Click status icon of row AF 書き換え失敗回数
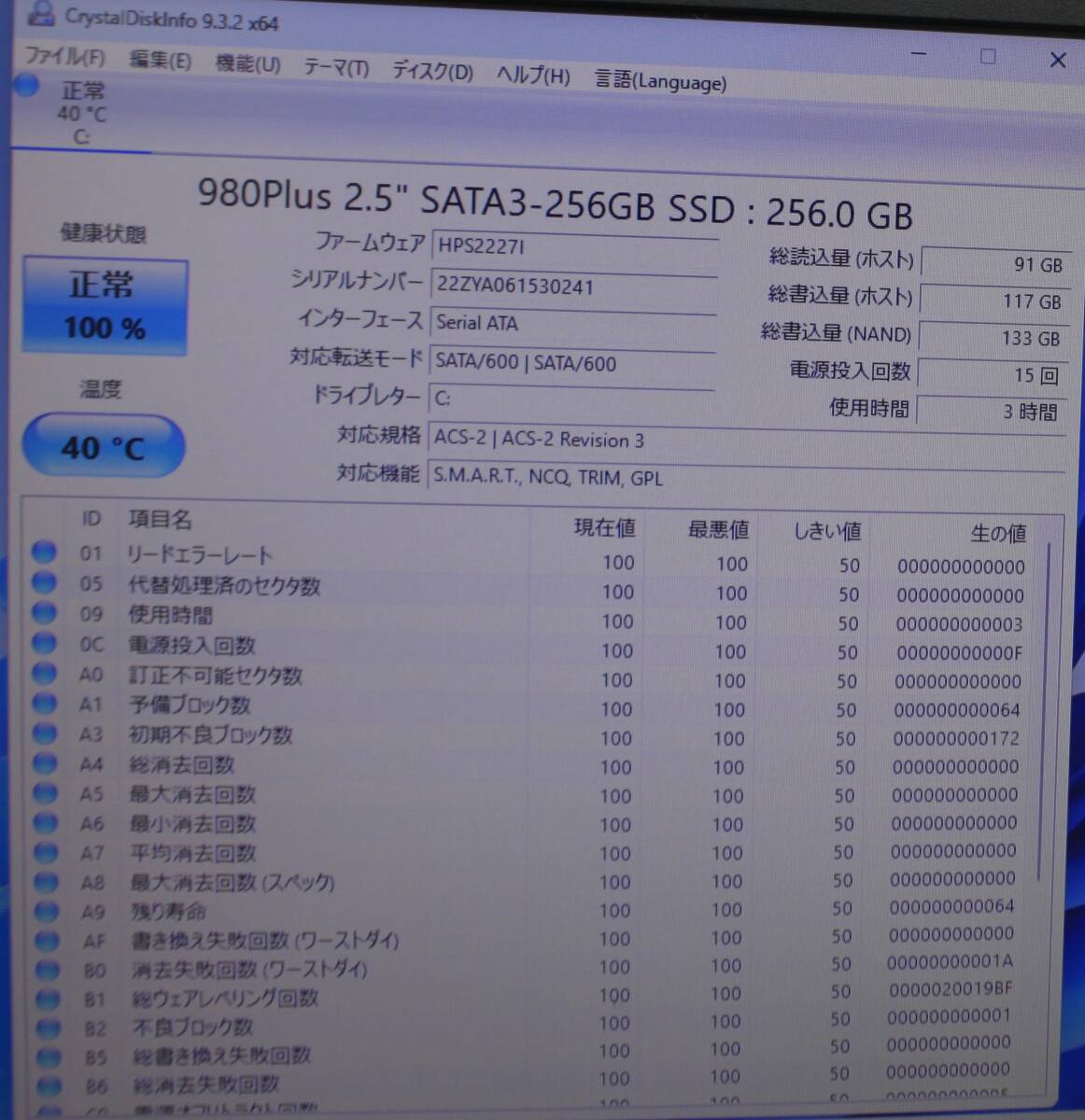 click(47, 940)
